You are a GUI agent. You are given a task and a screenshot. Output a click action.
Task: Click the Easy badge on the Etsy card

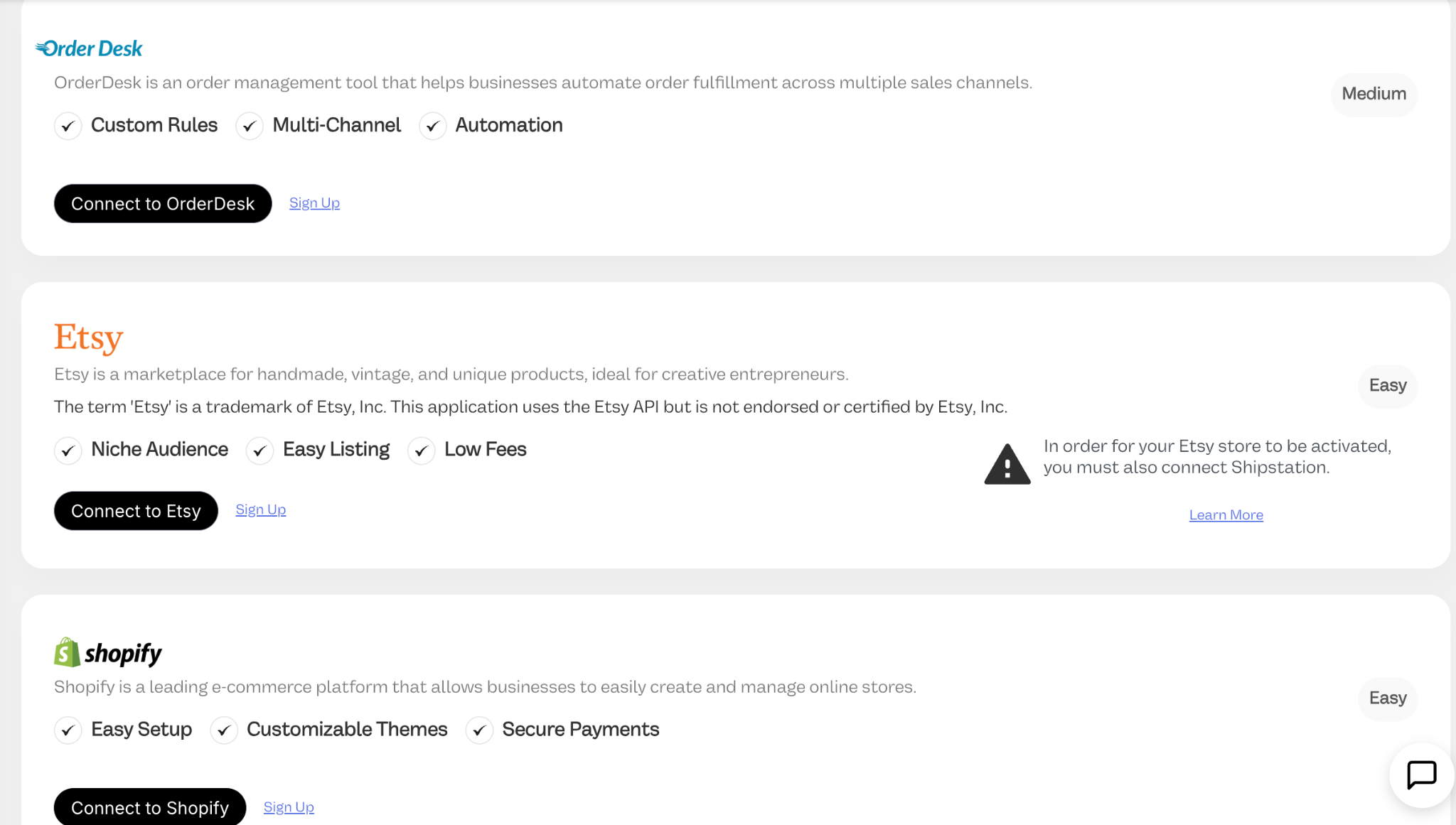pos(1388,386)
